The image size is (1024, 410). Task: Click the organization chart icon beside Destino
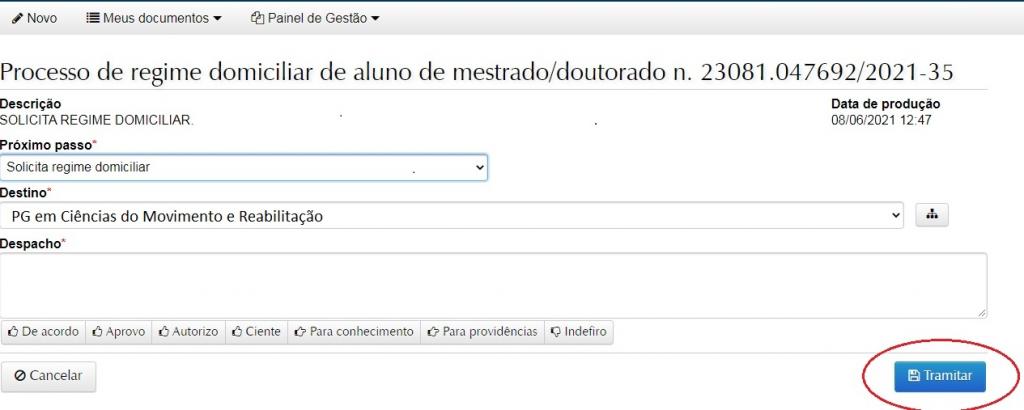(x=931, y=215)
